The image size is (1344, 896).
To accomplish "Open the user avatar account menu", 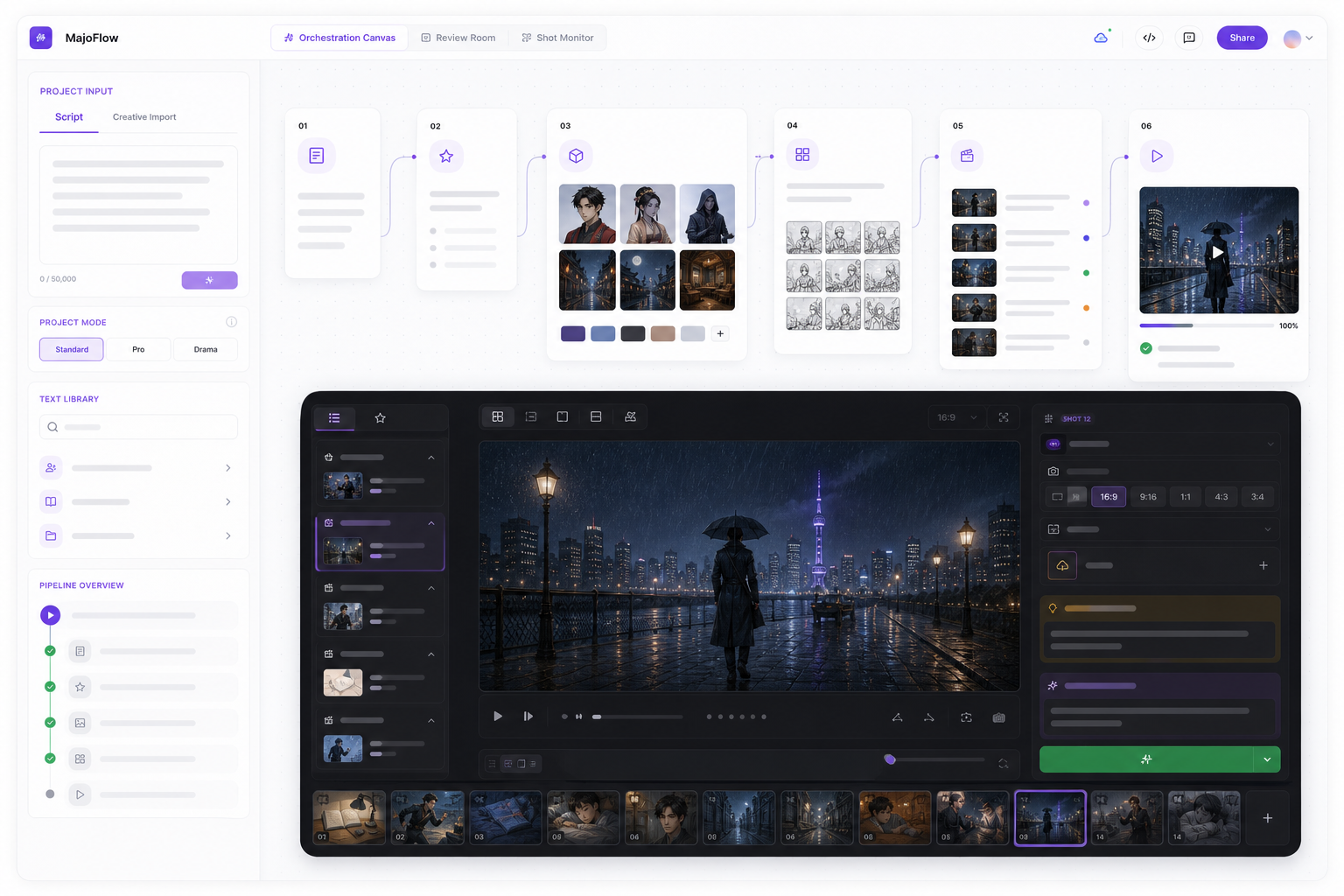I will point(1298,38).
